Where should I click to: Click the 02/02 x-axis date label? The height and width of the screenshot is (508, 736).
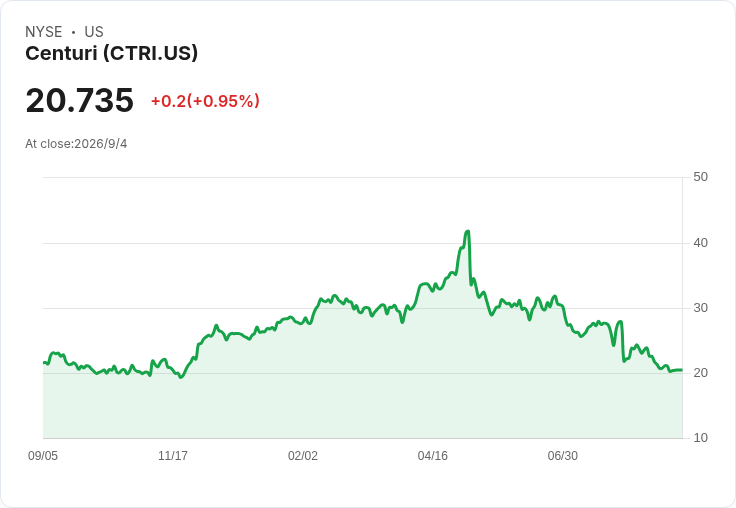point(303,455)
